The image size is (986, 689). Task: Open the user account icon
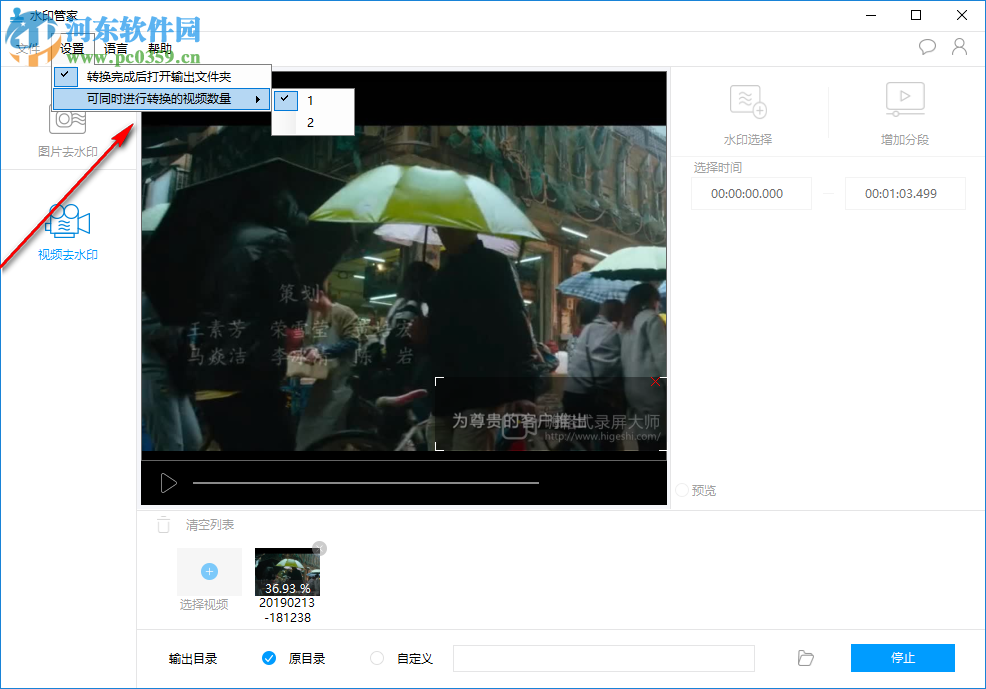tap(960, 47)
